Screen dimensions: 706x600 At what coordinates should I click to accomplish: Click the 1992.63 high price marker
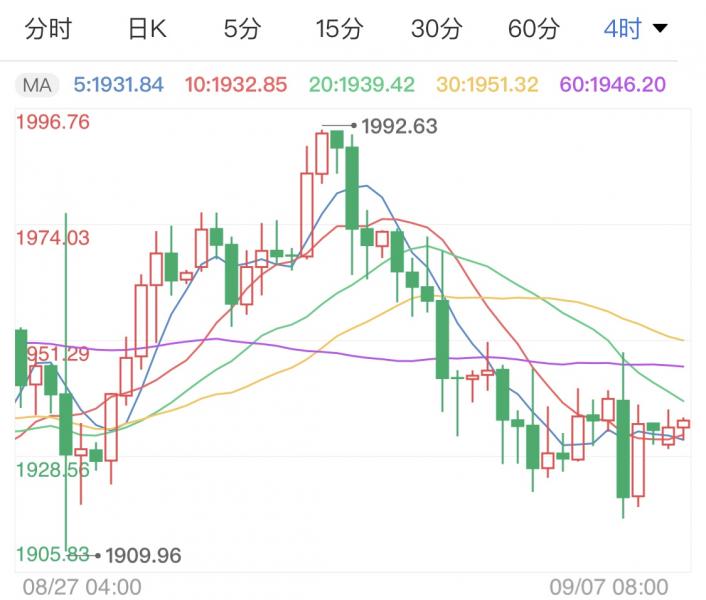click(x=398, y=127)
